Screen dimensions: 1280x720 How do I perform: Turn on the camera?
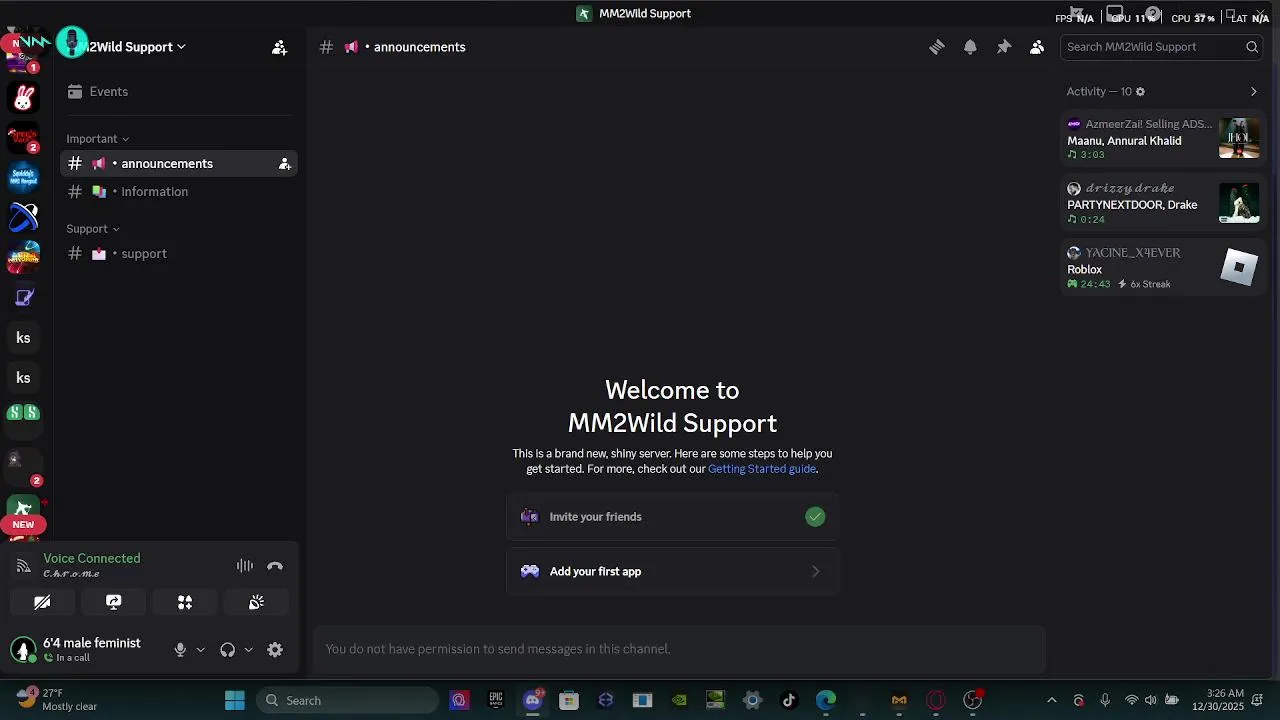point(42,602)
